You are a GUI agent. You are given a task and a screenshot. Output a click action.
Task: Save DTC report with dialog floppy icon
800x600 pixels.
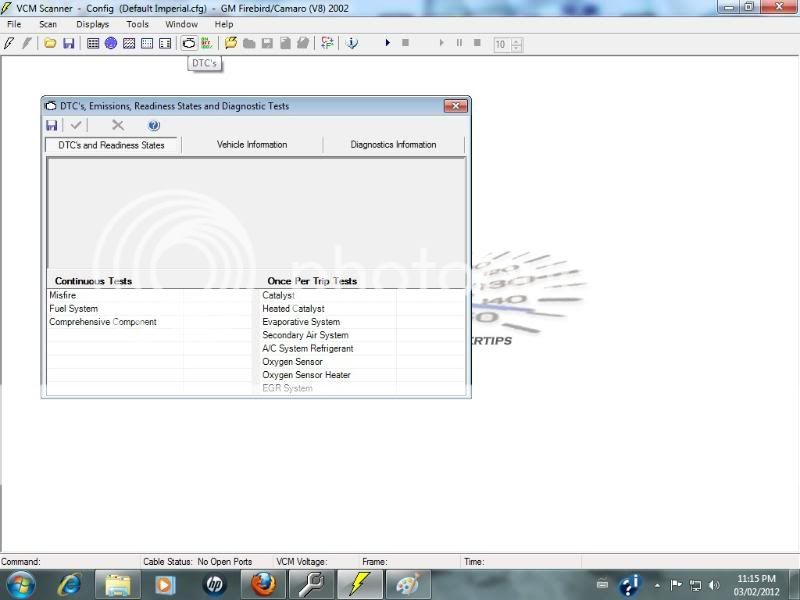[52, 126]
